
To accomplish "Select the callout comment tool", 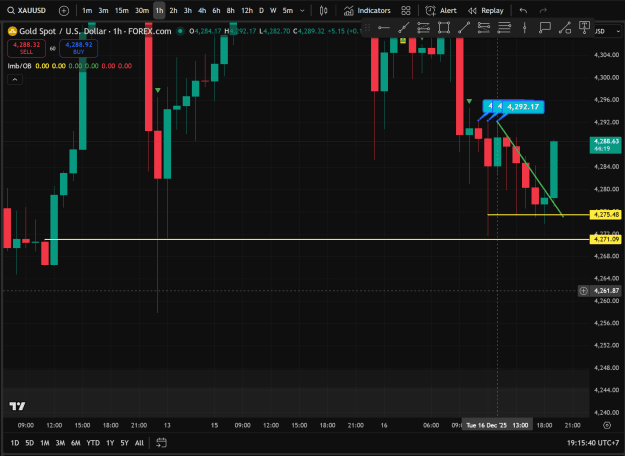I will [544, 28].
